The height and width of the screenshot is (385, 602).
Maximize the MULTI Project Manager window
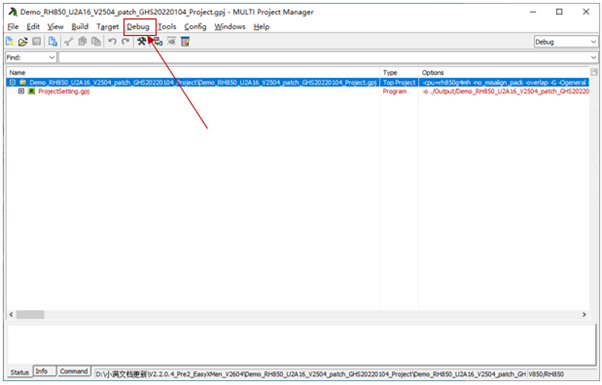pos(559,12)
